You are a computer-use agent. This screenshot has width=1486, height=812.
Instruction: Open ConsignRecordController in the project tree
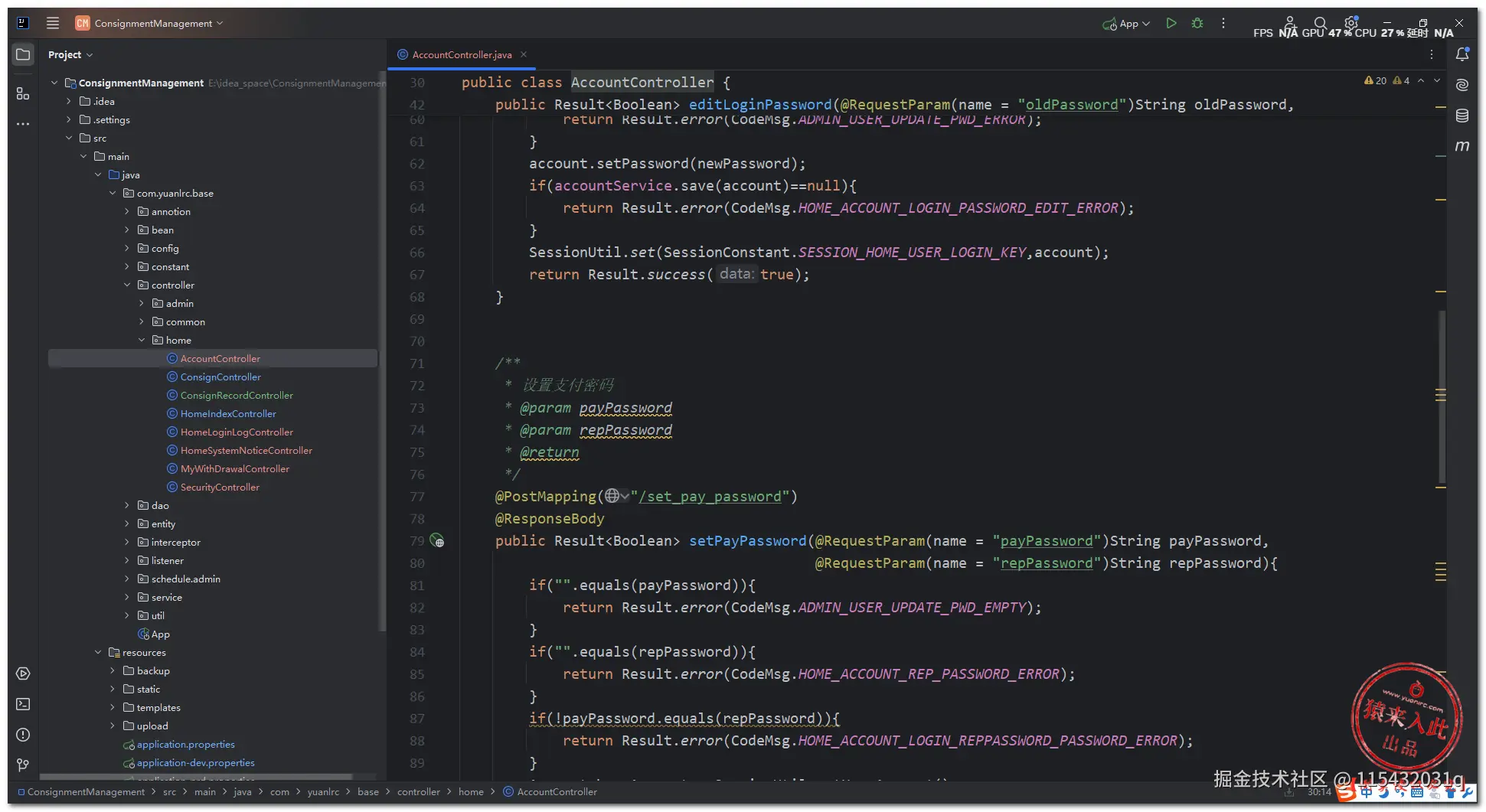(x=237, y=395)
